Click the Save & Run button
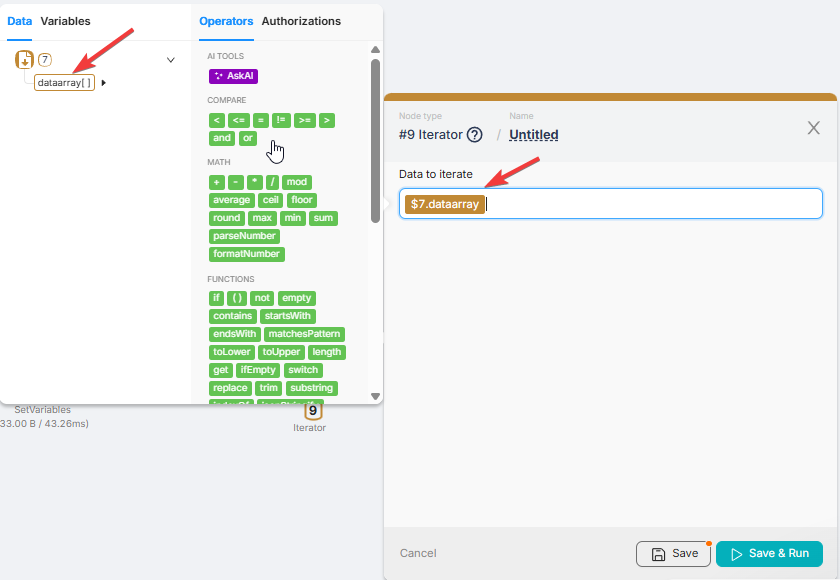Image resolution: width=840 pixels, height=580 pixels. tap(768, 554)
